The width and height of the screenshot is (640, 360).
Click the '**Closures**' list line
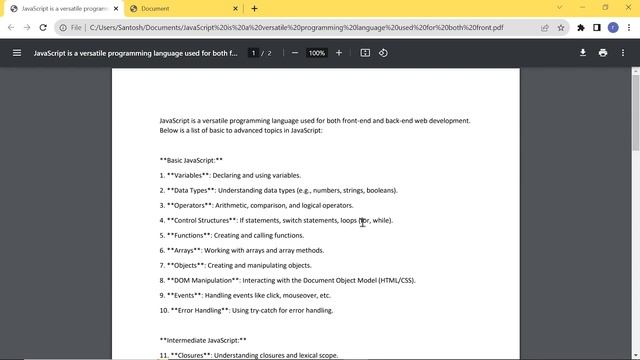point(249,355)
